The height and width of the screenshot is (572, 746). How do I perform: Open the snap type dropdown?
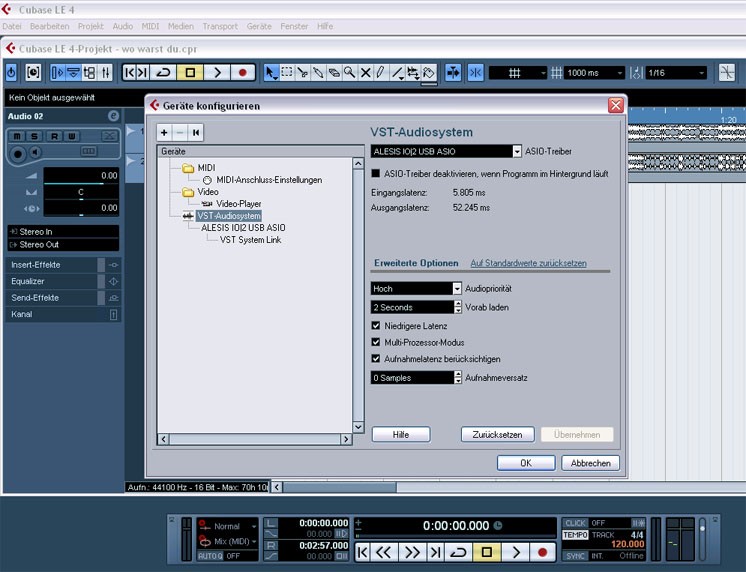[518, 73]
